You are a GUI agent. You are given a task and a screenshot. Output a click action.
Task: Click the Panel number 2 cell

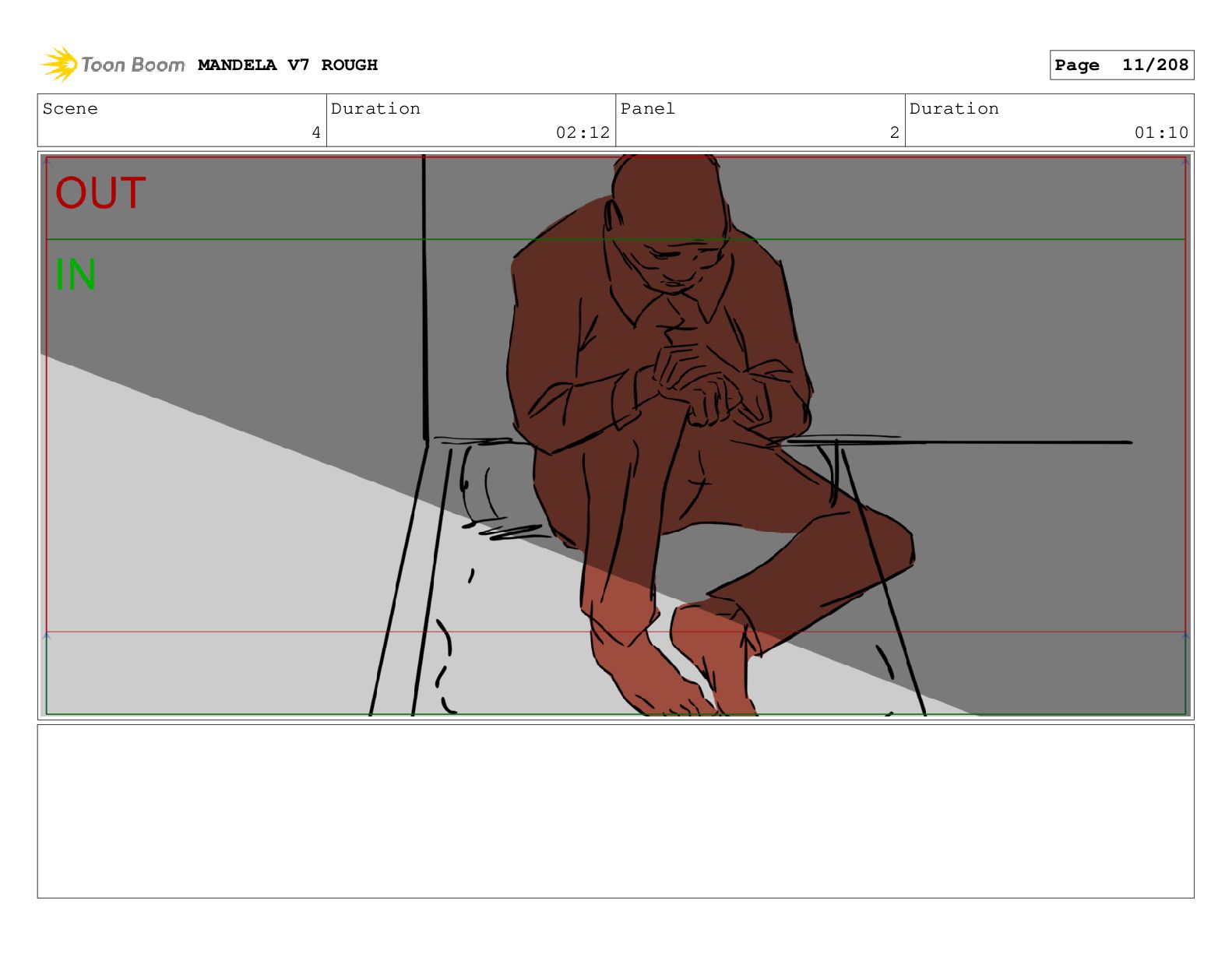pos(760,121)
